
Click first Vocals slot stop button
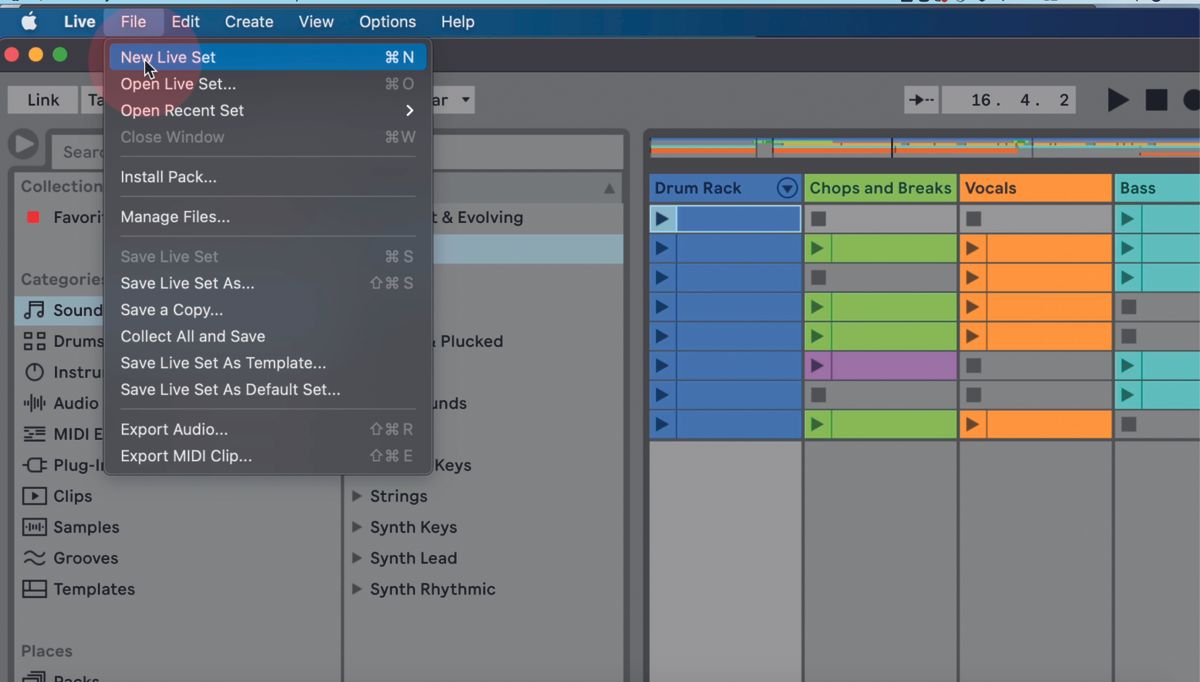tap(973, 218)
